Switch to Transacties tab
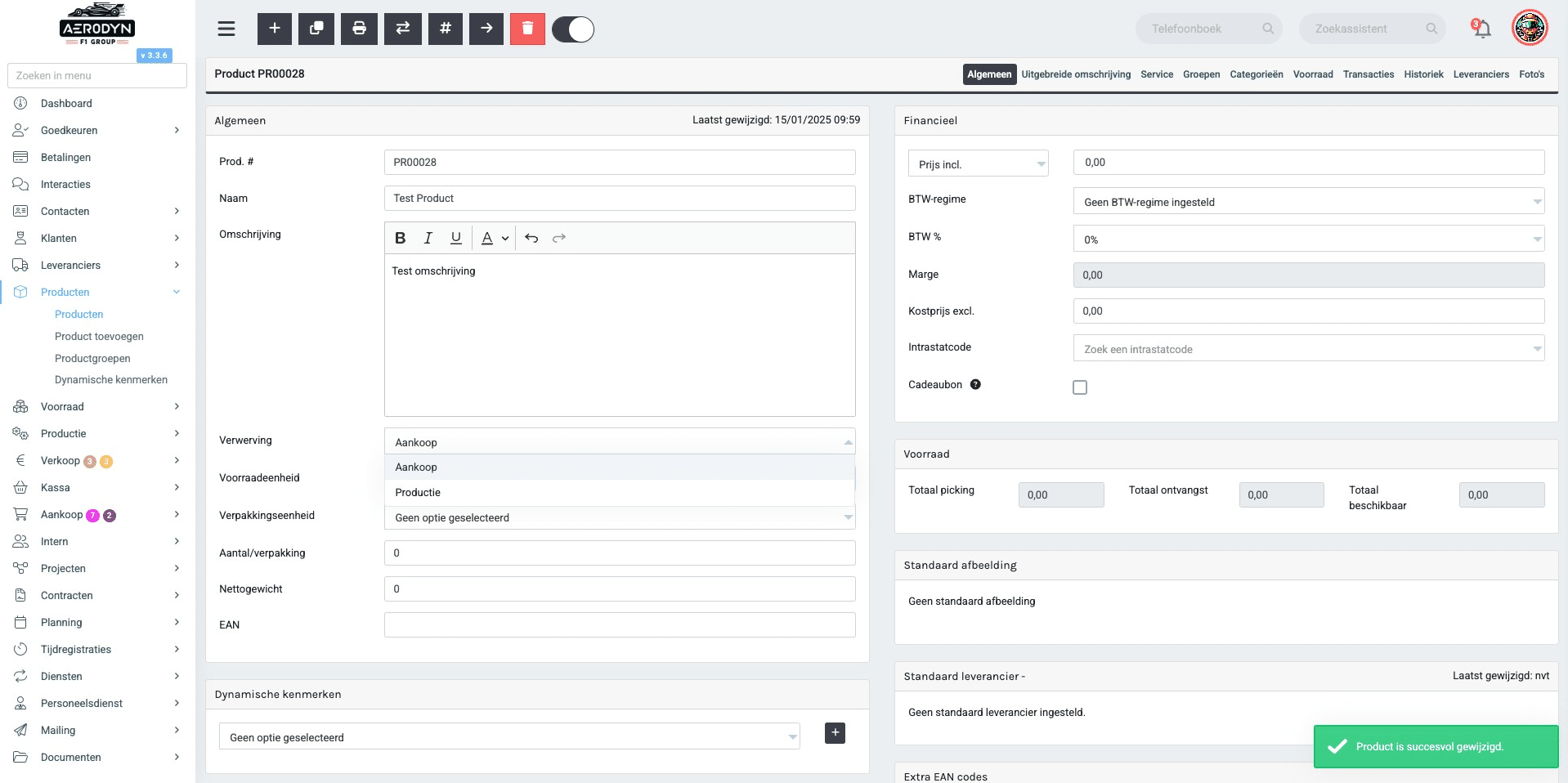The image size is (1568, 783). (1369, 74)
